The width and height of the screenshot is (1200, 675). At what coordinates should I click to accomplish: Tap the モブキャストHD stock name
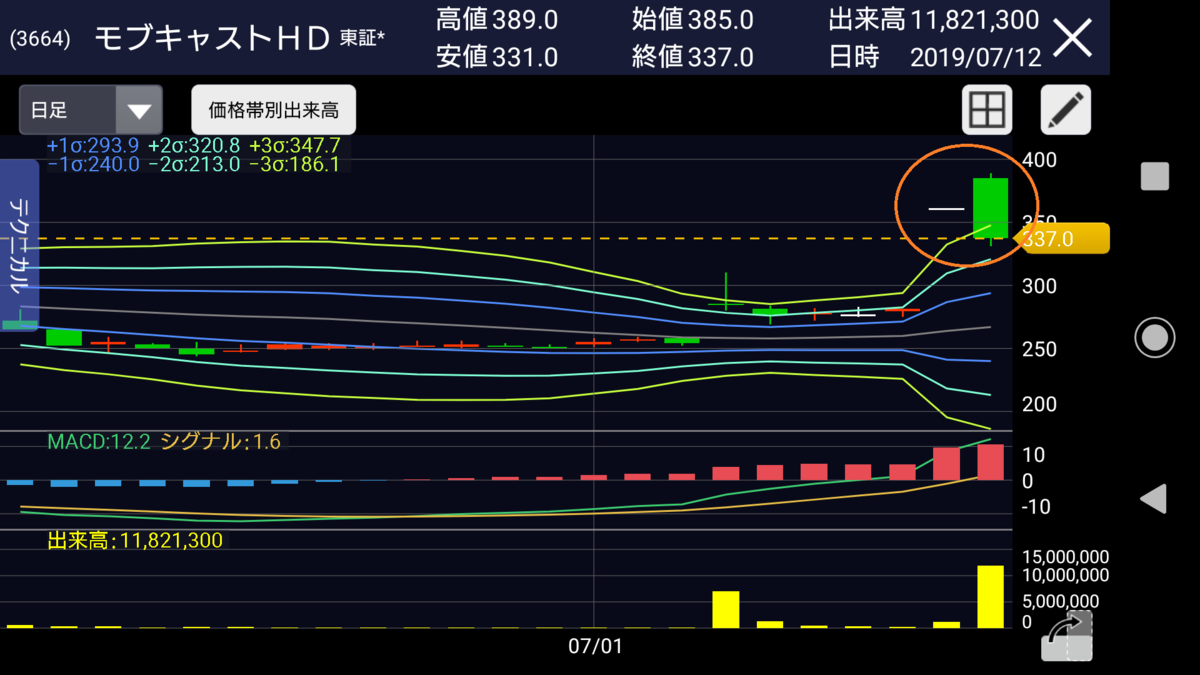pos(213,38)
